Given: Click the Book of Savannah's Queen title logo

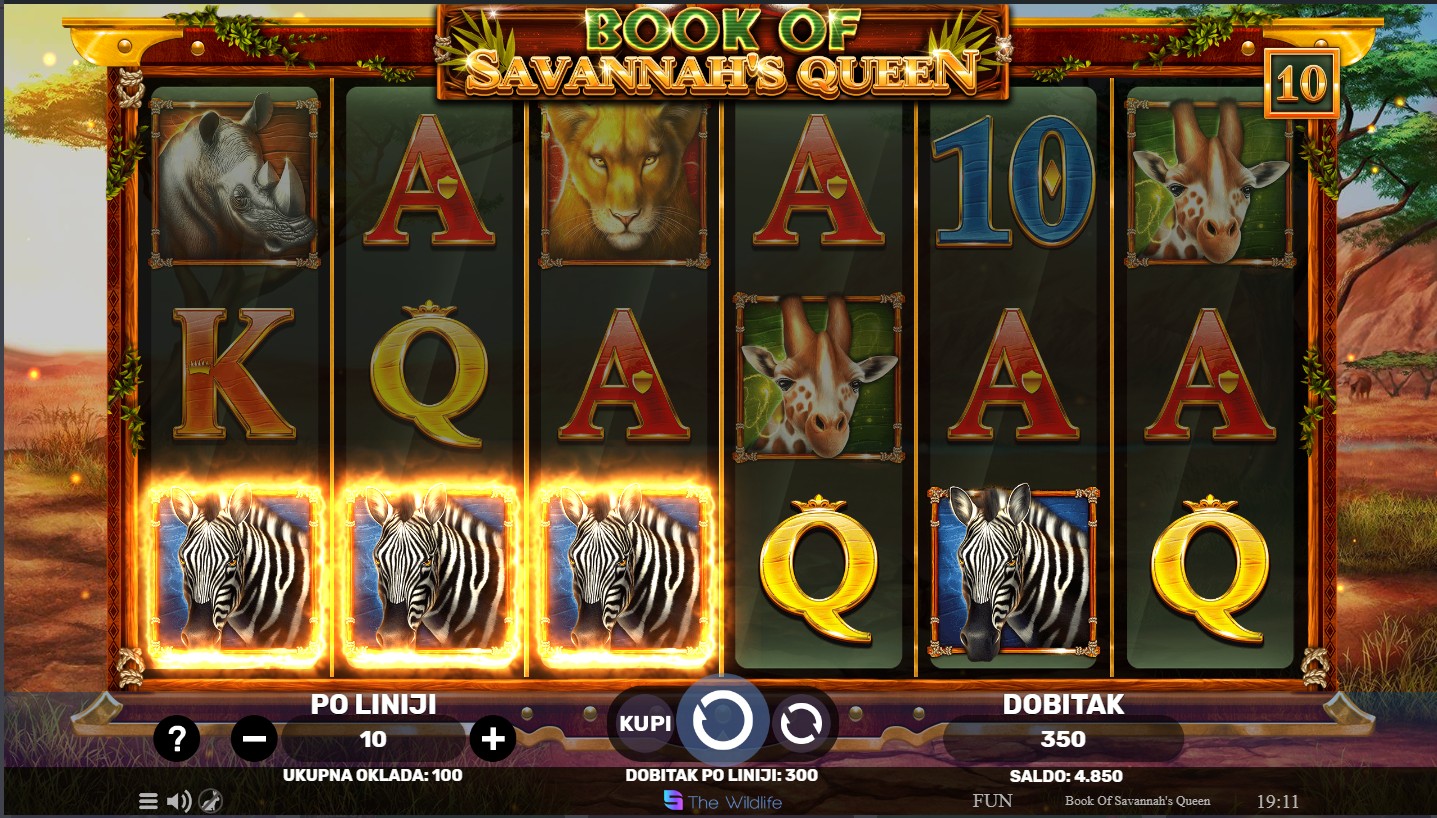Looking at the screenshot, I should (x=722, y=52).
